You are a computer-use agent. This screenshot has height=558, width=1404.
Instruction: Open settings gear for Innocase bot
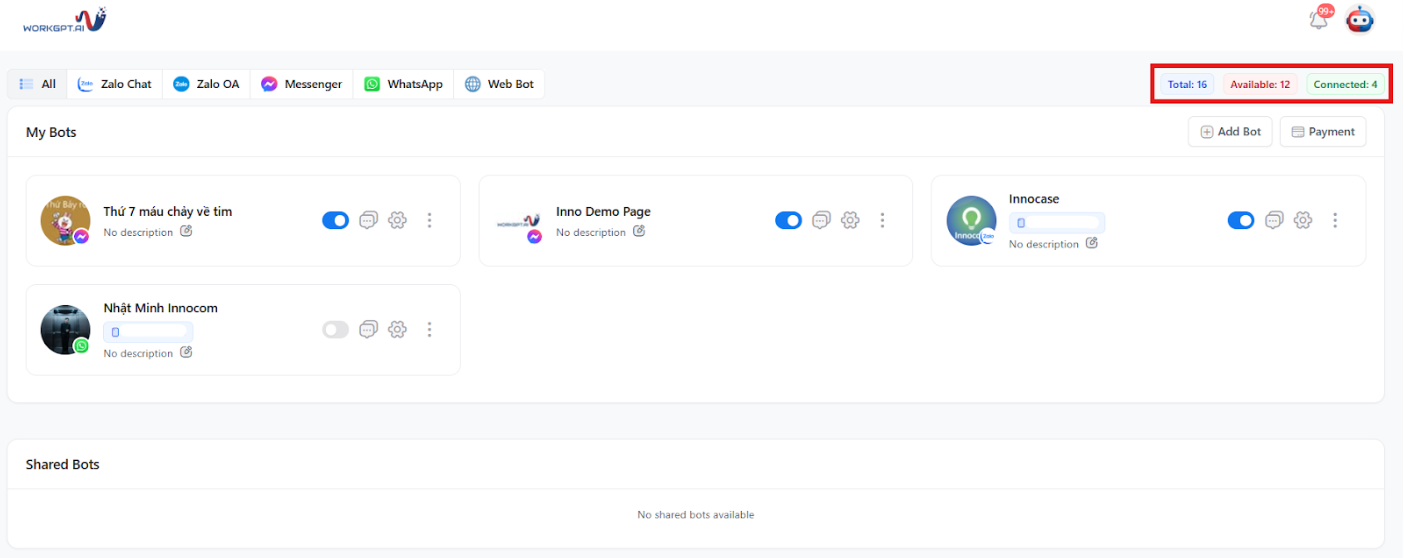tap(1302, 220)
